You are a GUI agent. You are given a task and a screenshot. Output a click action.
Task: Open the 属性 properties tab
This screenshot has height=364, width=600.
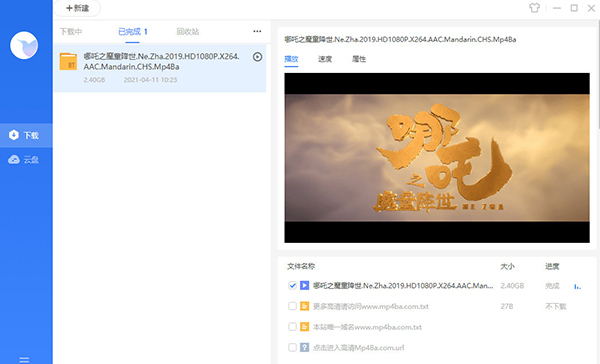(359, 59)
